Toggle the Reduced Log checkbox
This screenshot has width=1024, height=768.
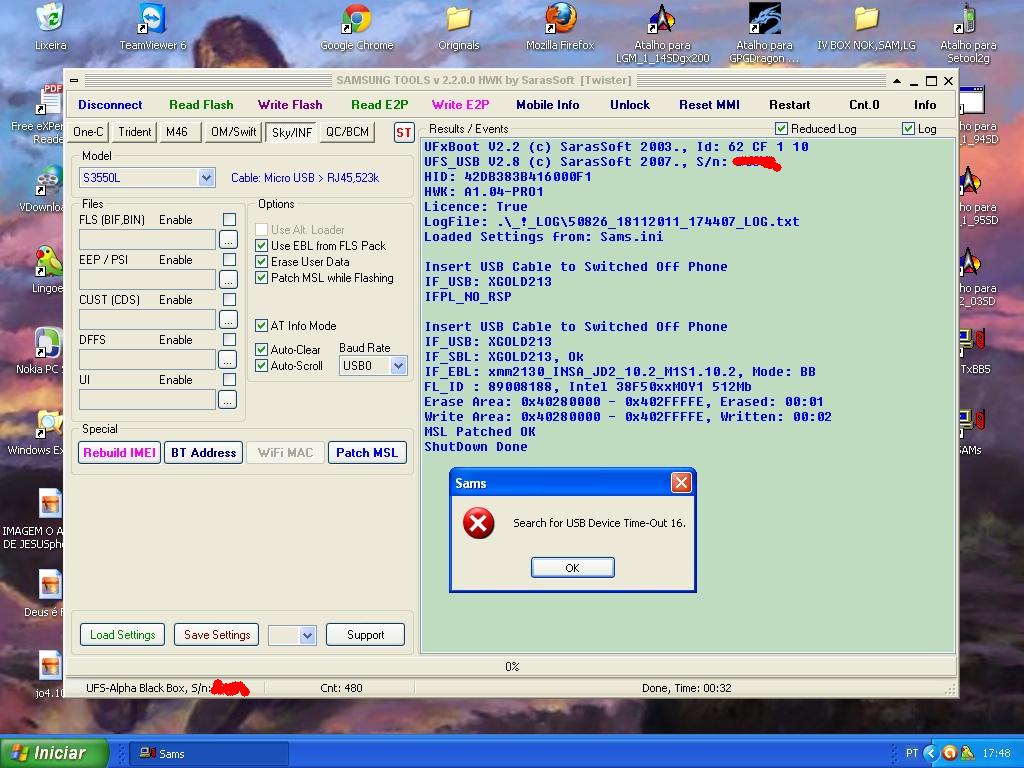tap(781, 129)
